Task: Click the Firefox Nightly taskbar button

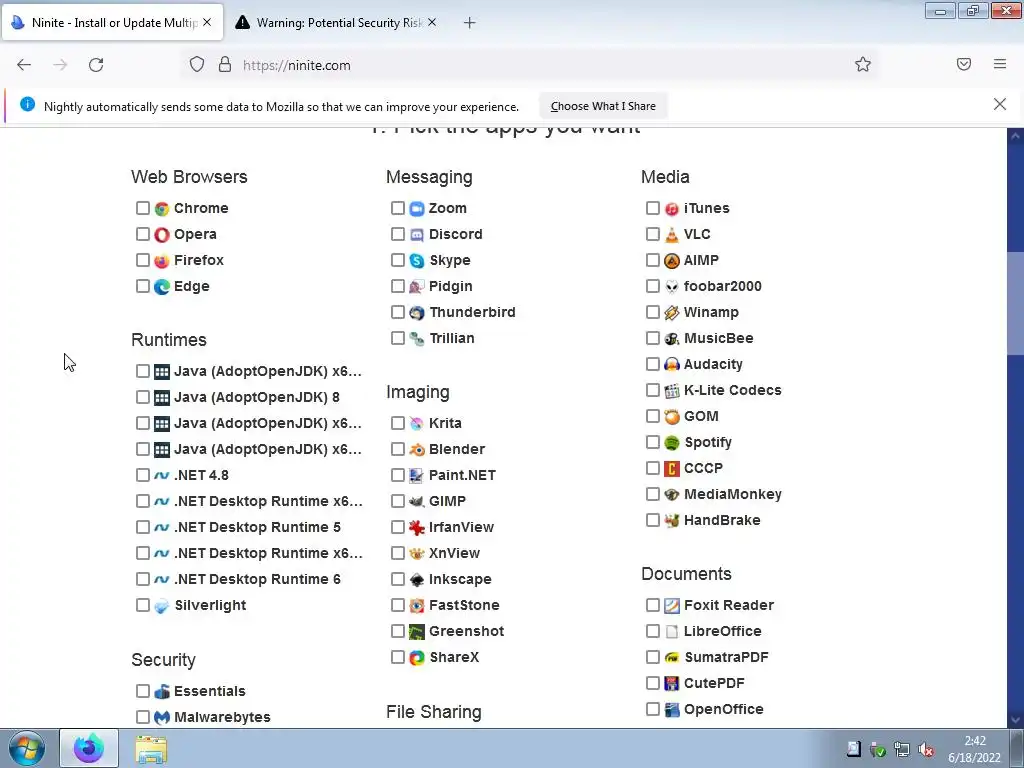Action: click(89, 749)
